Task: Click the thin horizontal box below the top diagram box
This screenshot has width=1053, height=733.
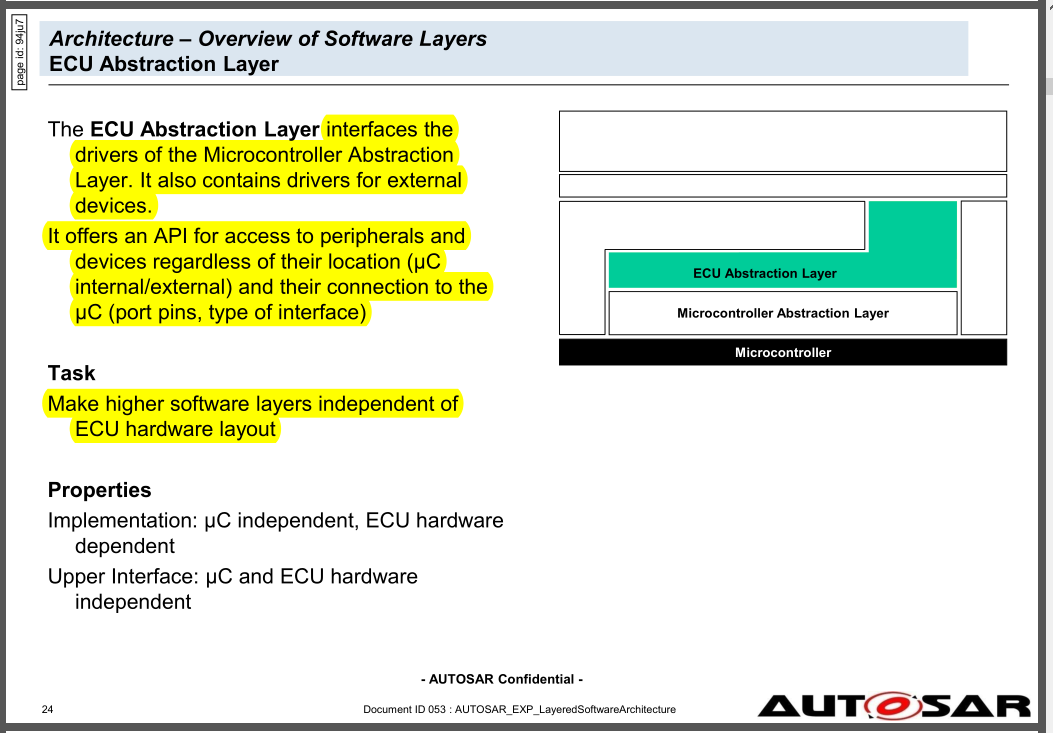Action: [782, 184]
